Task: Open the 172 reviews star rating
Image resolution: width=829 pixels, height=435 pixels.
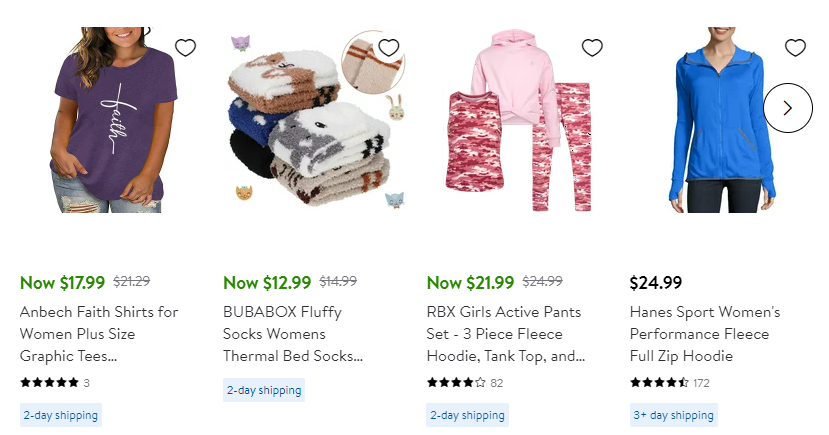Action: [660, 382]
